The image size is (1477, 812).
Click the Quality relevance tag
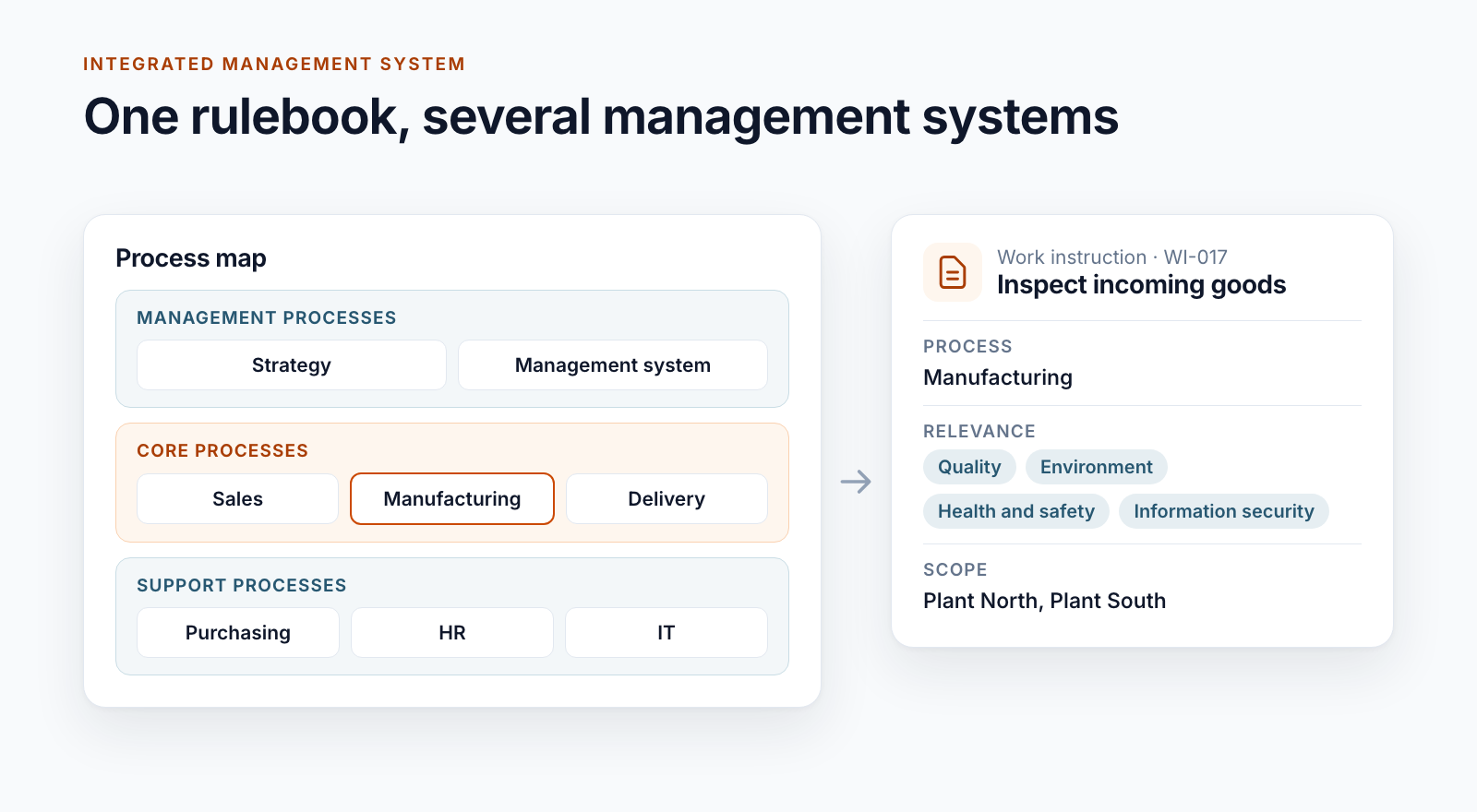click(969, 467)
